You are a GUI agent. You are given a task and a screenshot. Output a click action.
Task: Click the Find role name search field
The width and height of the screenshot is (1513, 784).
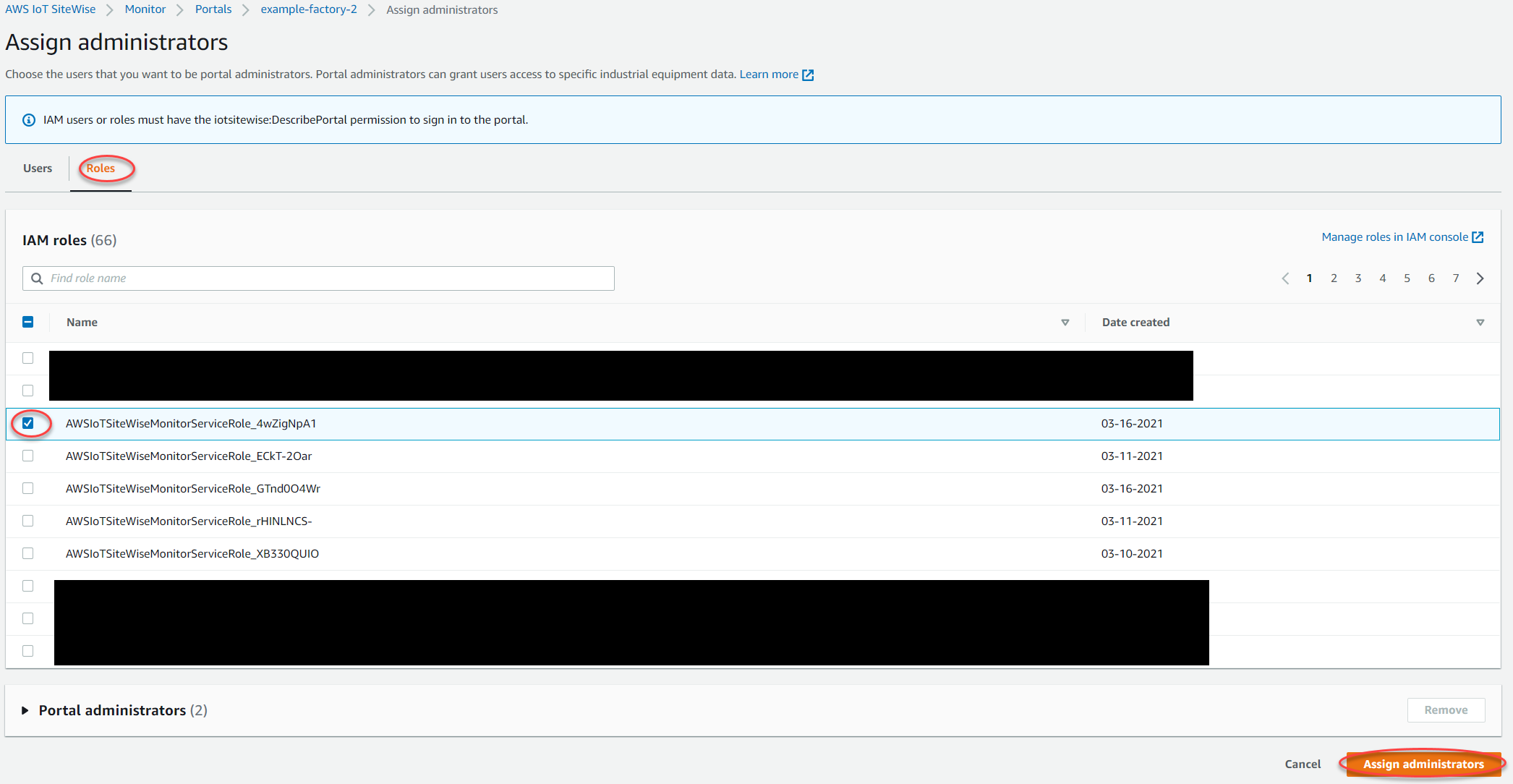318,278
